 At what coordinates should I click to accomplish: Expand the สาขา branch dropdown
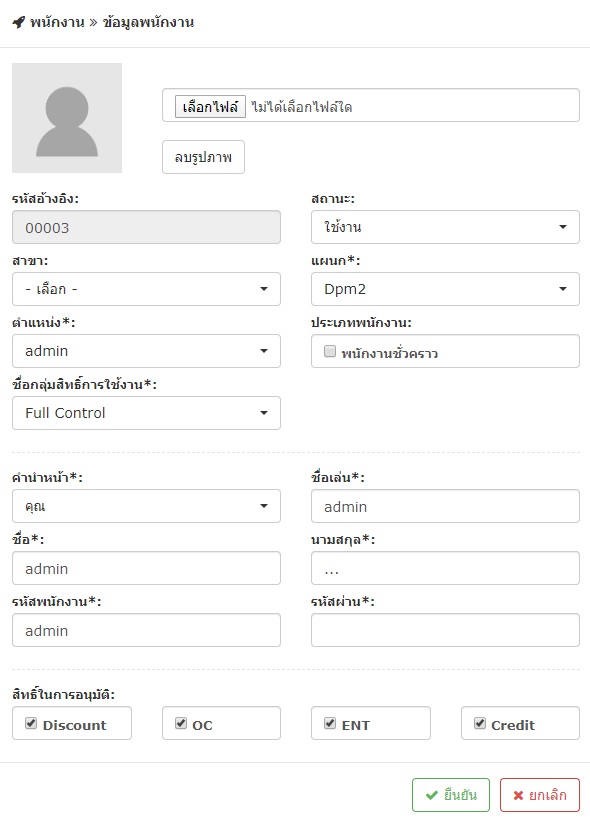coord(146,289)
